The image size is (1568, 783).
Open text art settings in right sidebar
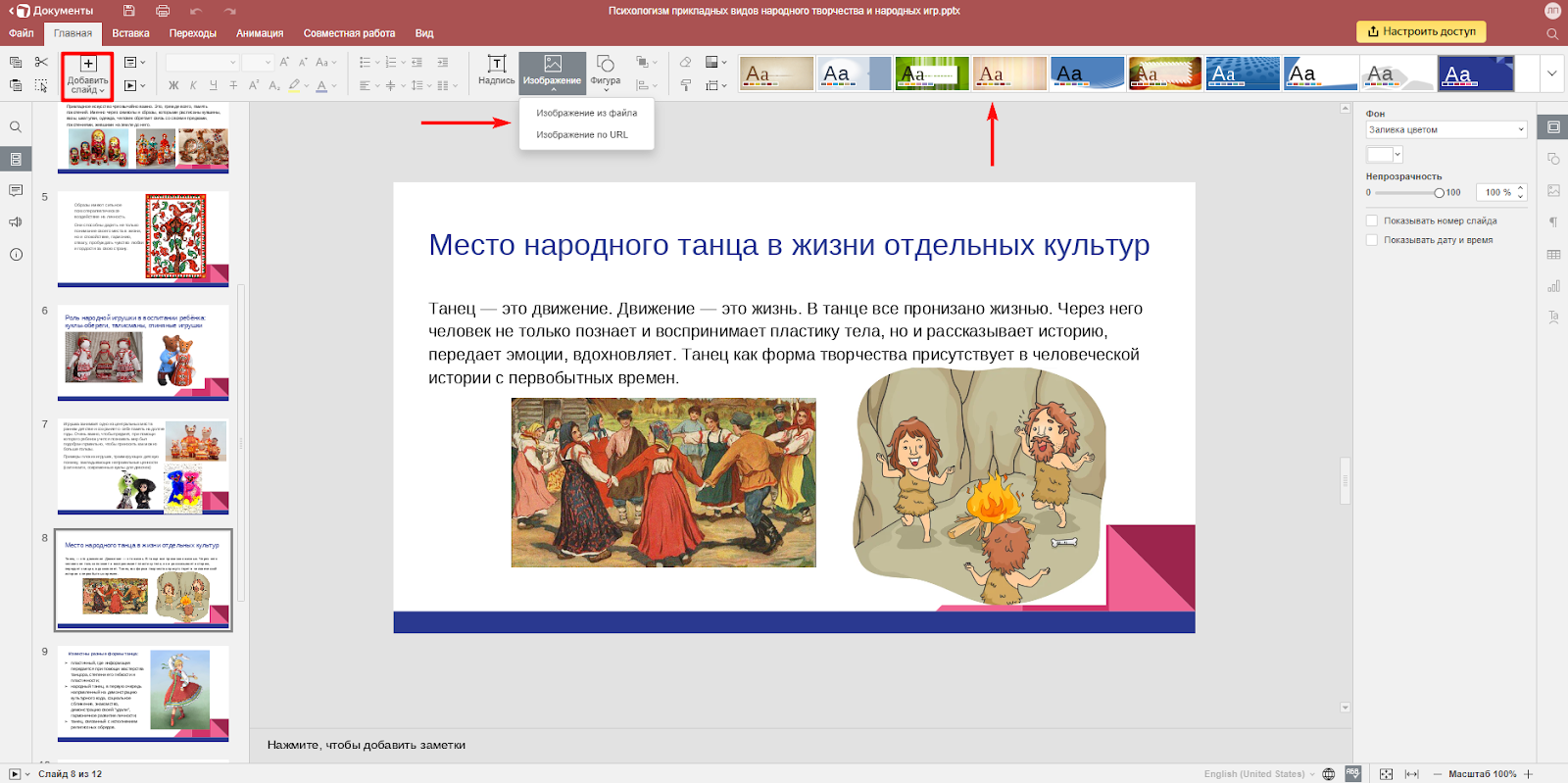1553,318
